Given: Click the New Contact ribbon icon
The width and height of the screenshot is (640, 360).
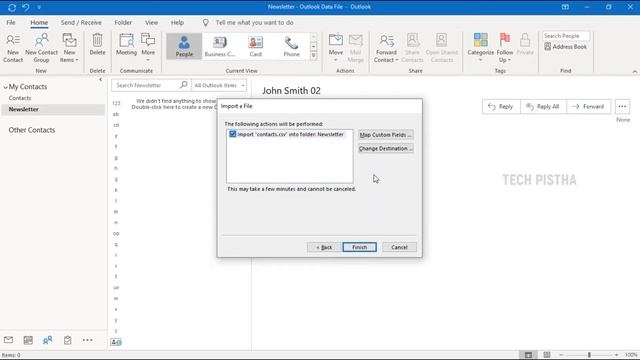Looking at the screenshot, I should click(13, 48).
